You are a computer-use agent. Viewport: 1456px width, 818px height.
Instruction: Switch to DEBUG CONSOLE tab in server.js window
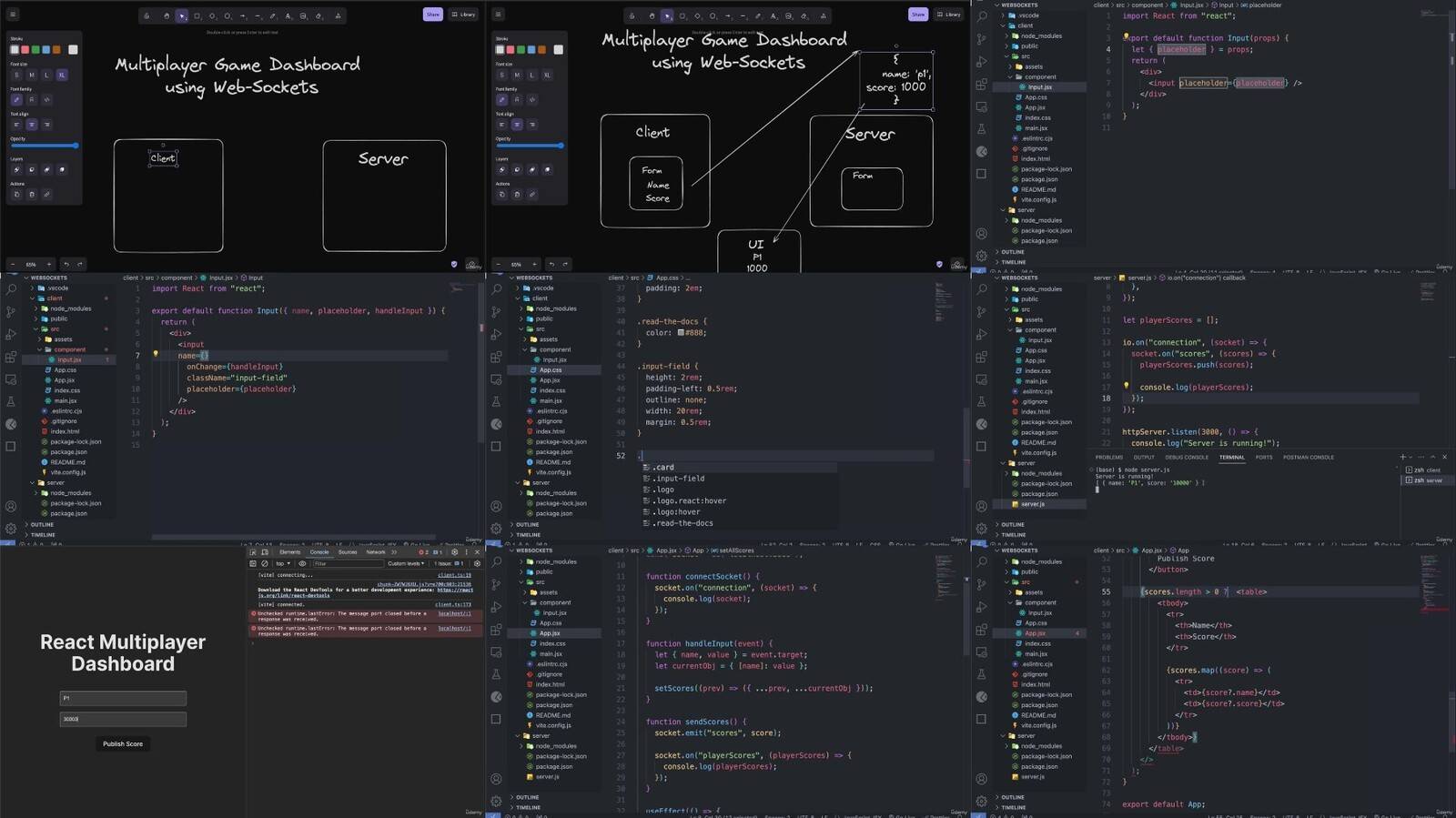pos(1187,457)
